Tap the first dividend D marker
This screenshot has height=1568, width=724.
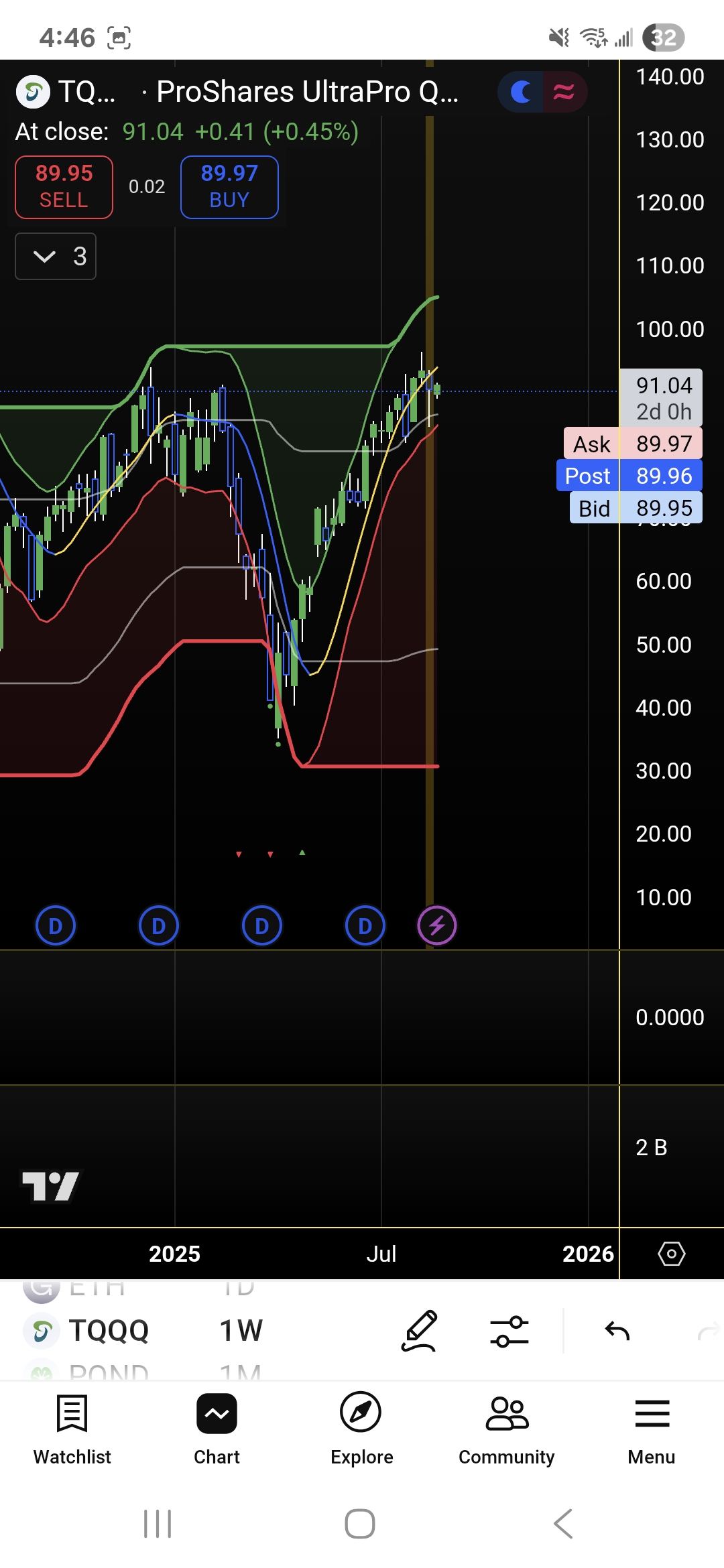(55, 926)
